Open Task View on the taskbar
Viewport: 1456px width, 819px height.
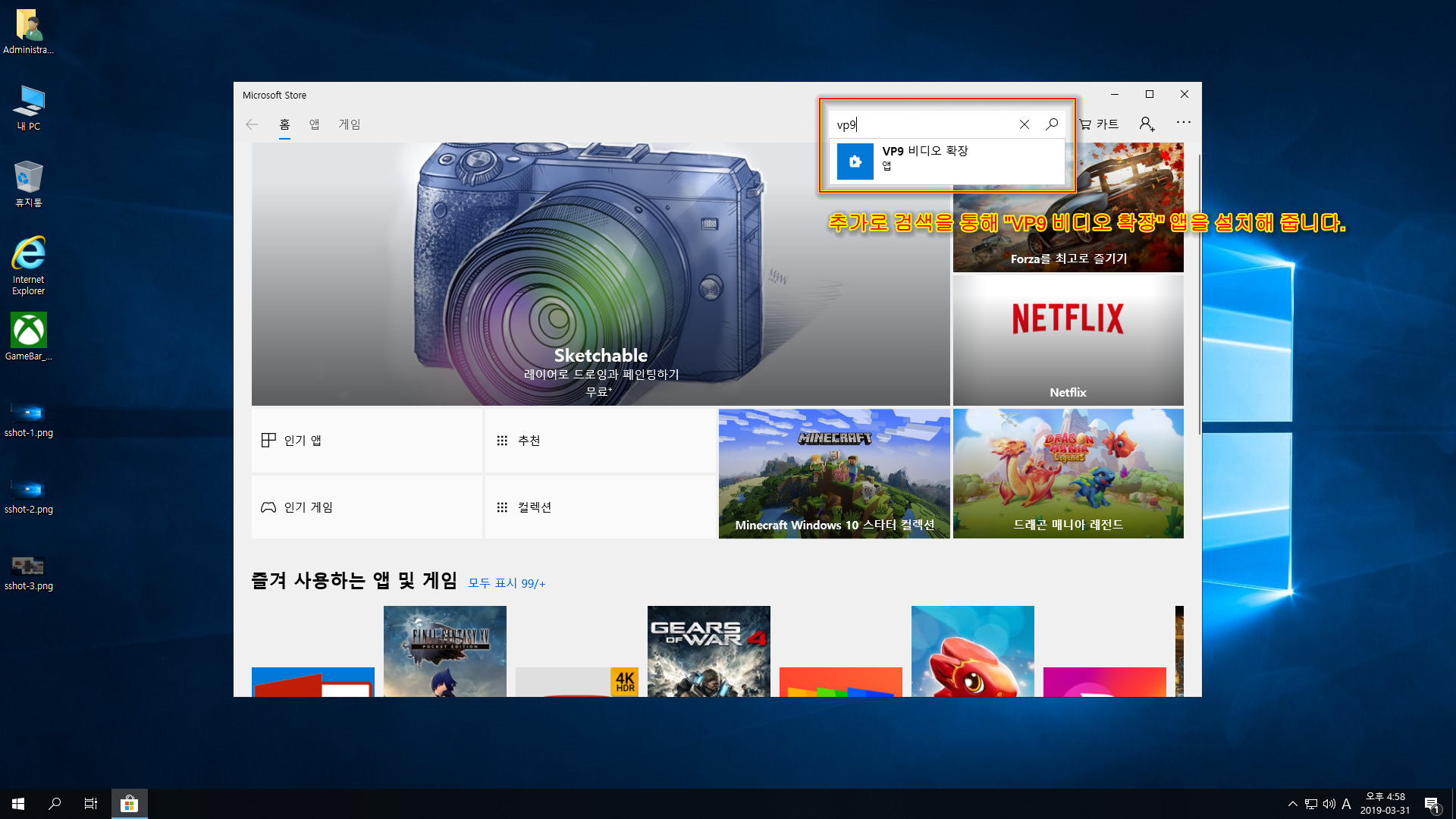coord(90,804)
